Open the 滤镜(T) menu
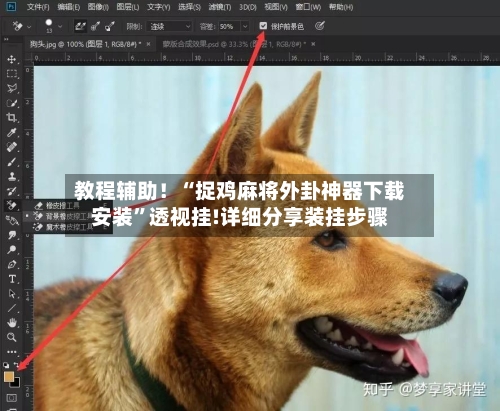The width and height of the screenshot is (500, 411). tap(220, 7)
